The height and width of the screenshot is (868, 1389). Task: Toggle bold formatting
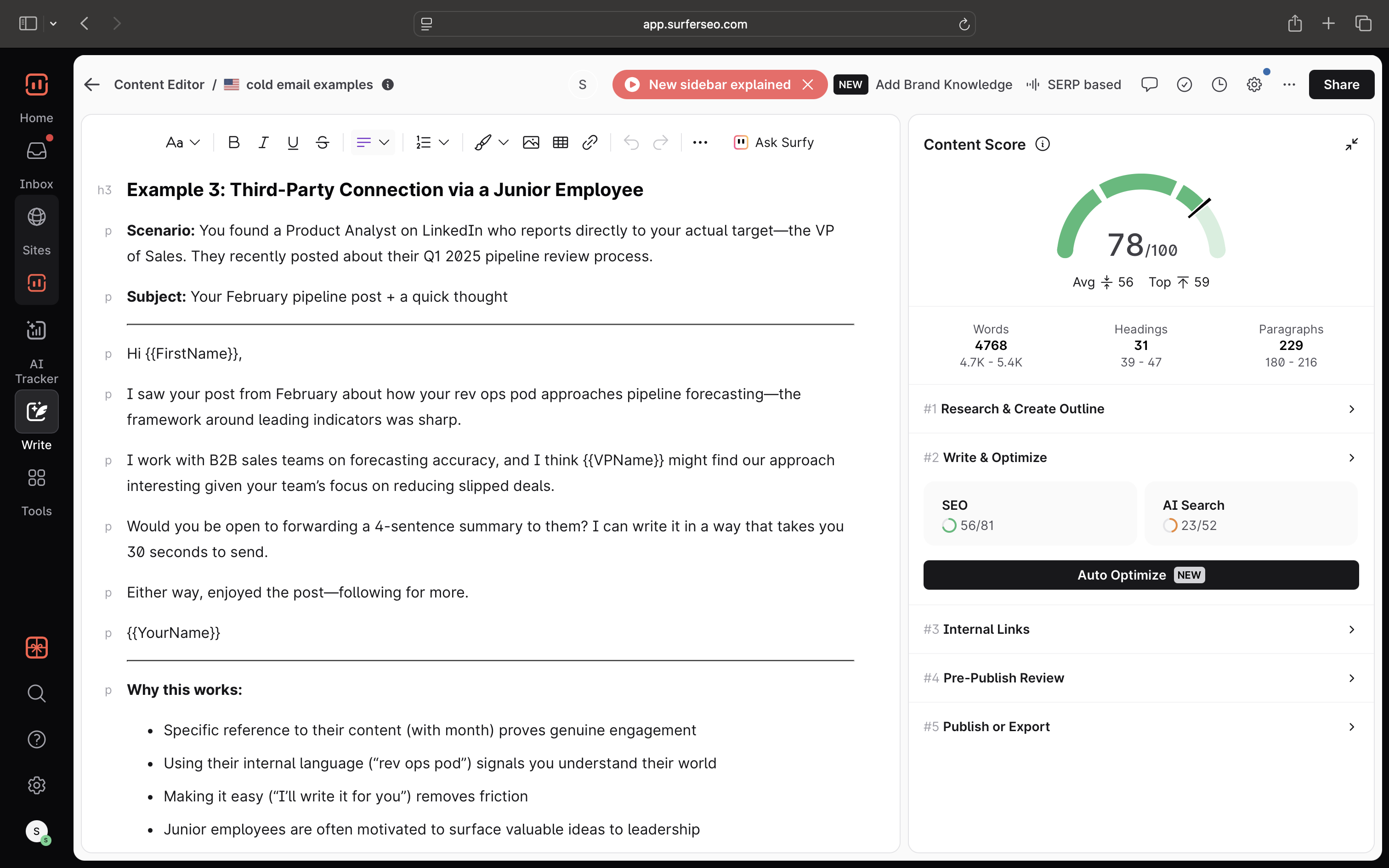233,142
